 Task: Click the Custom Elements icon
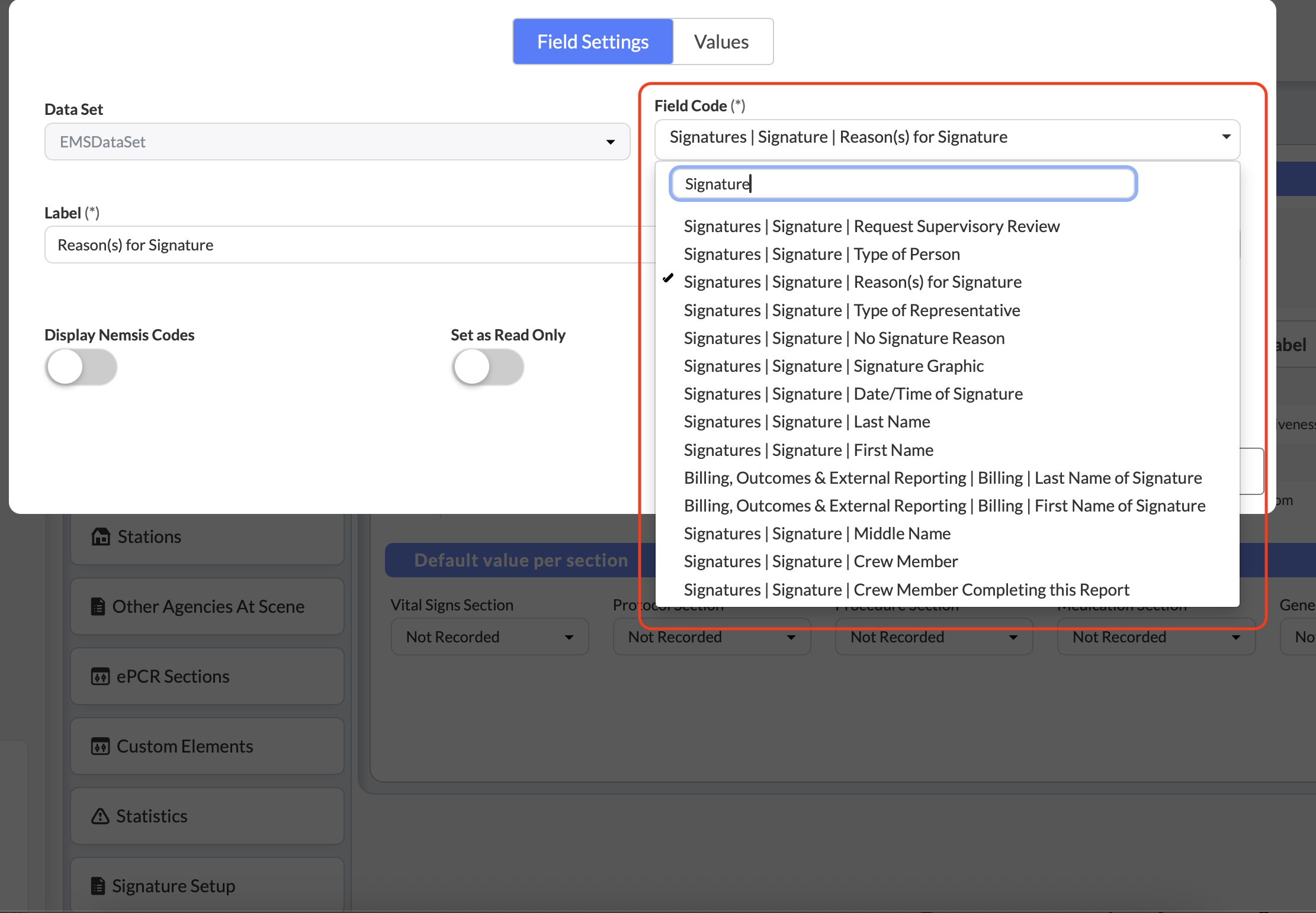click(x=100, y=746)
